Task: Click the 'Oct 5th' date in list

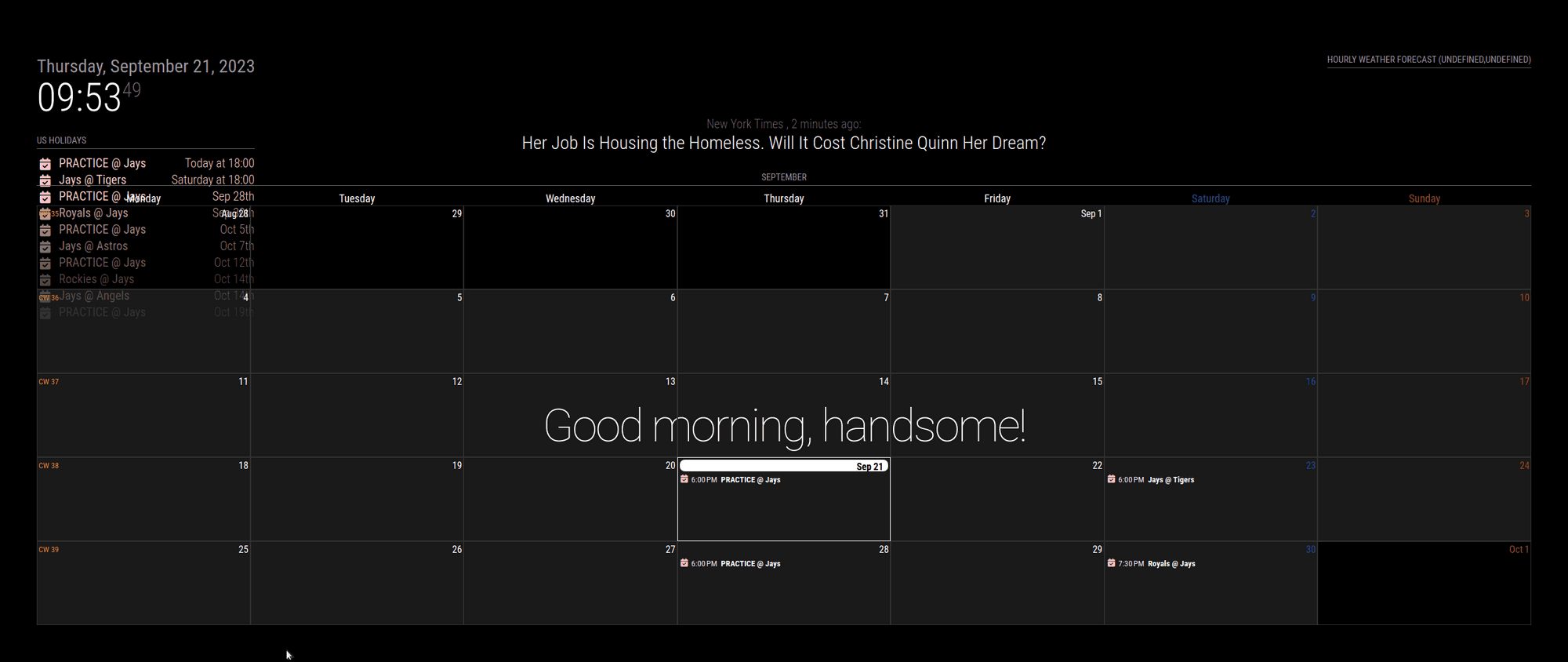Action: (237, 230)
